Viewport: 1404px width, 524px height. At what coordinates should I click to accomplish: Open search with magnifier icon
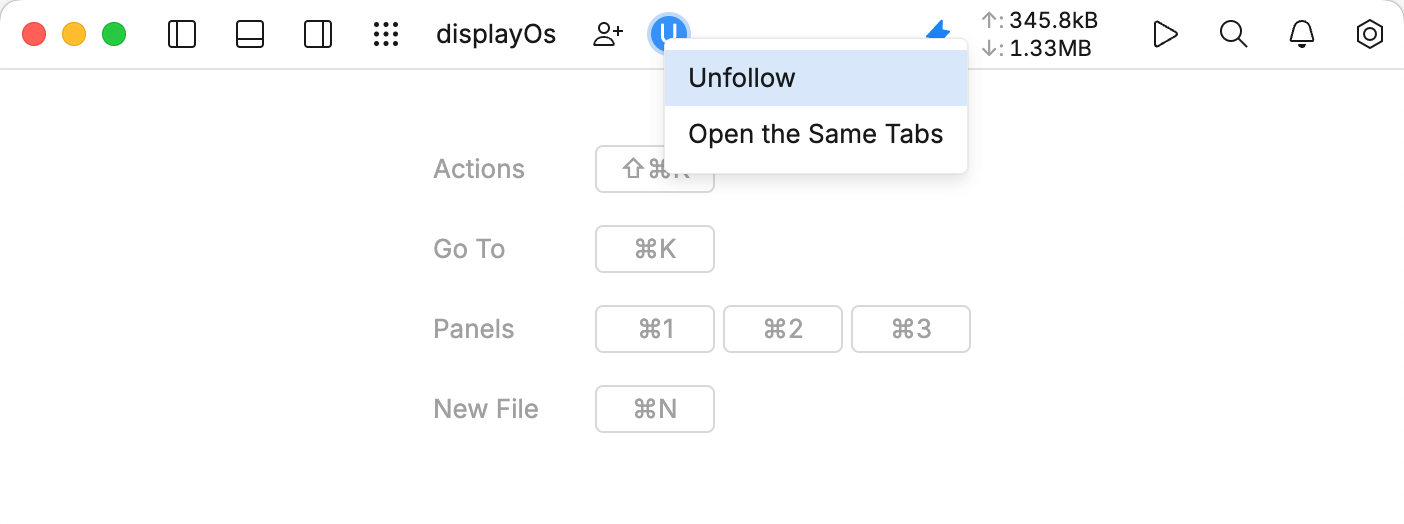[x=1233, y=35]
